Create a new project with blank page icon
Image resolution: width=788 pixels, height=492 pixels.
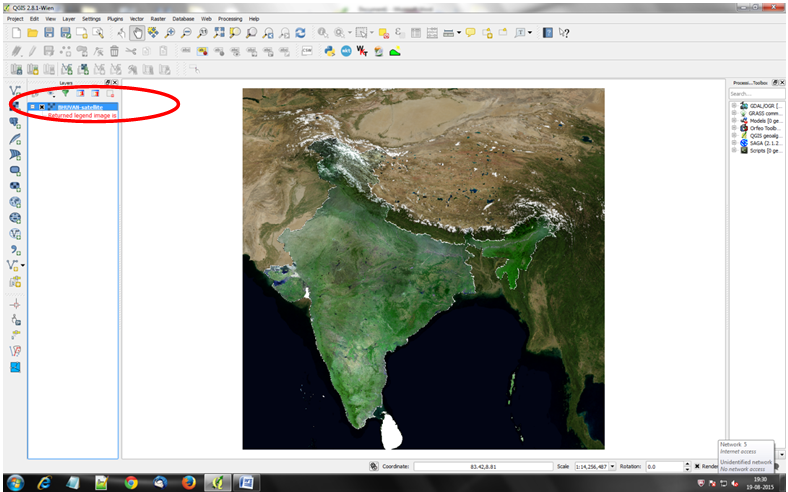pos(16,33)
